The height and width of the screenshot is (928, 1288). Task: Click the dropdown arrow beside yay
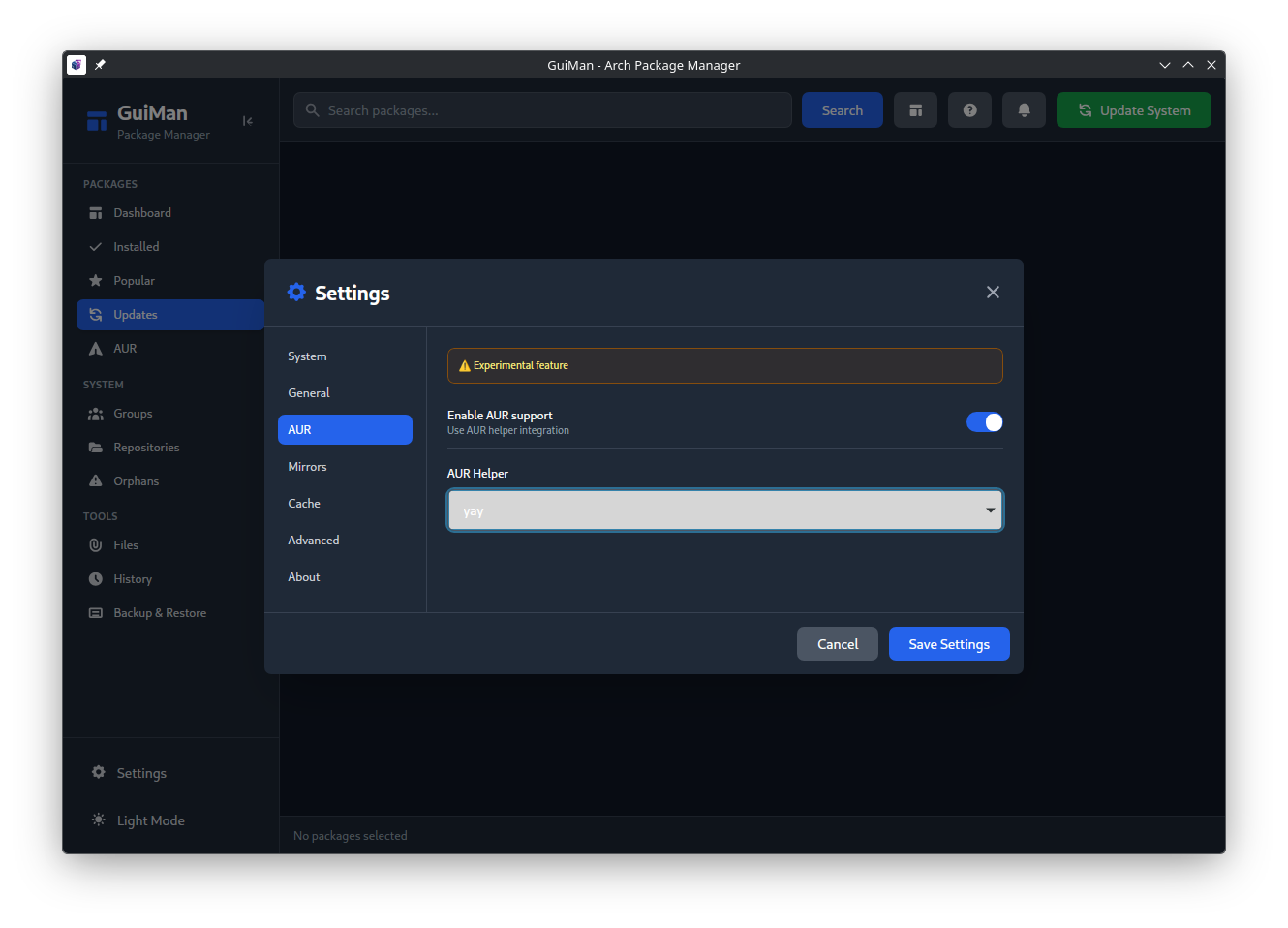pos(990,510)
